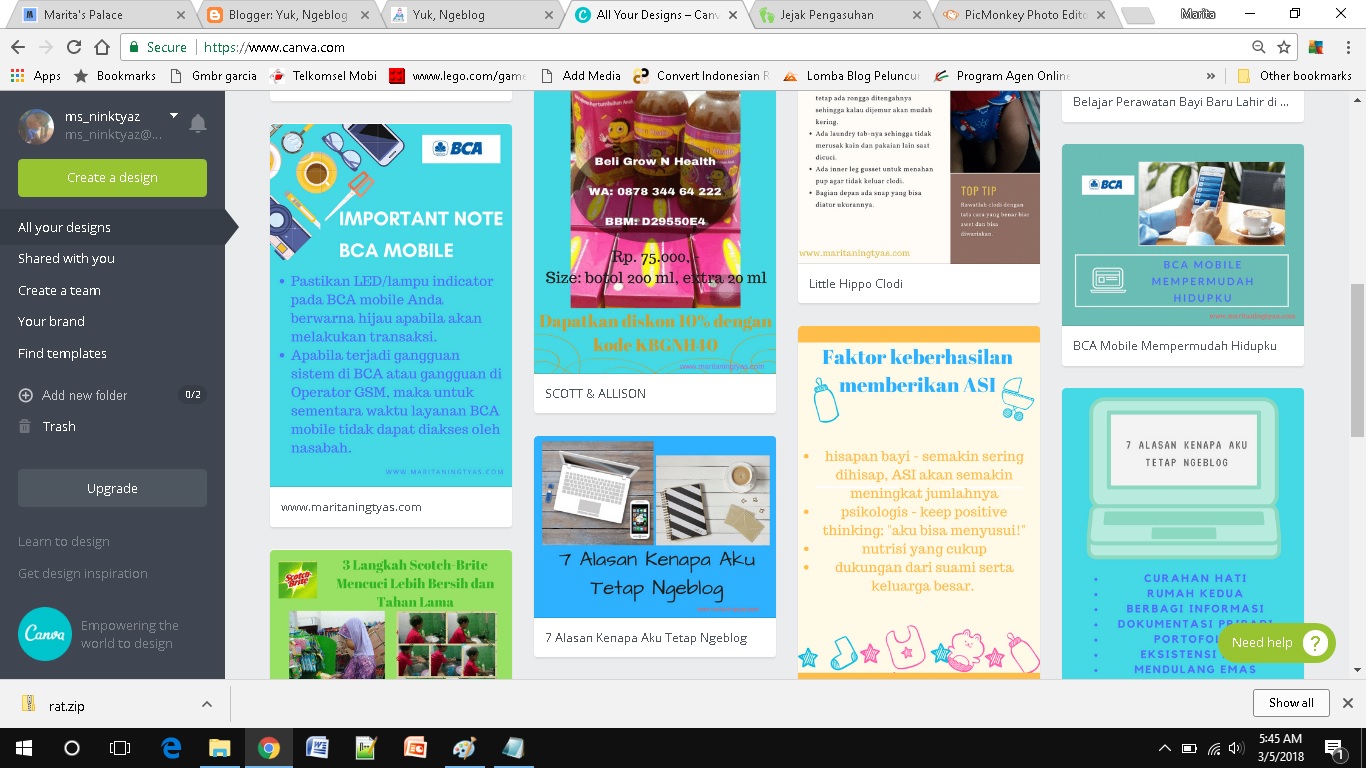Open Learn to design link
Viewport: 1366px width, 768px height.
point(64,542)
